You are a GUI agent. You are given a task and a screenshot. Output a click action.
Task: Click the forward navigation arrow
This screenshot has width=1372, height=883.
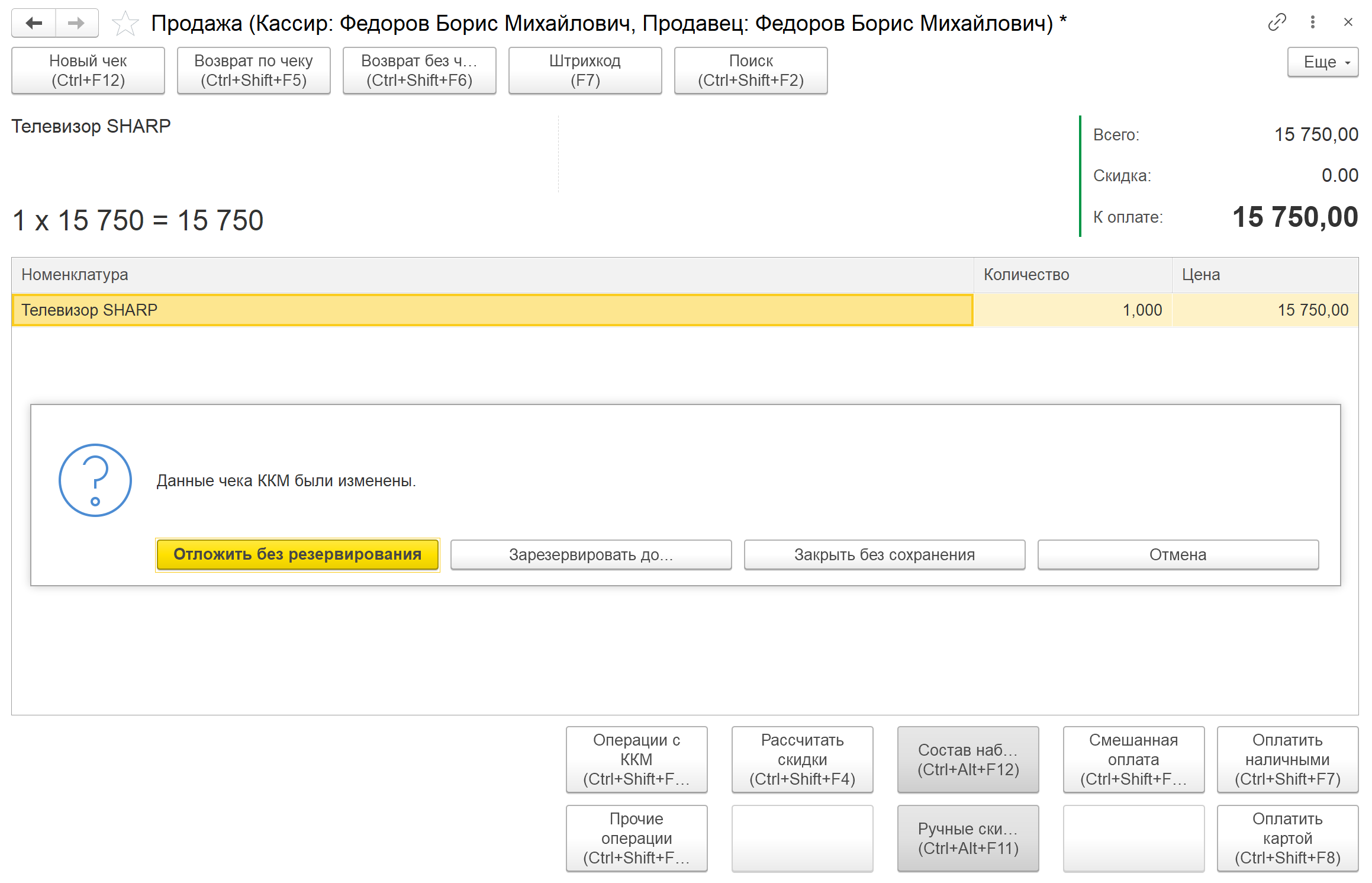(x=76, y=23)
